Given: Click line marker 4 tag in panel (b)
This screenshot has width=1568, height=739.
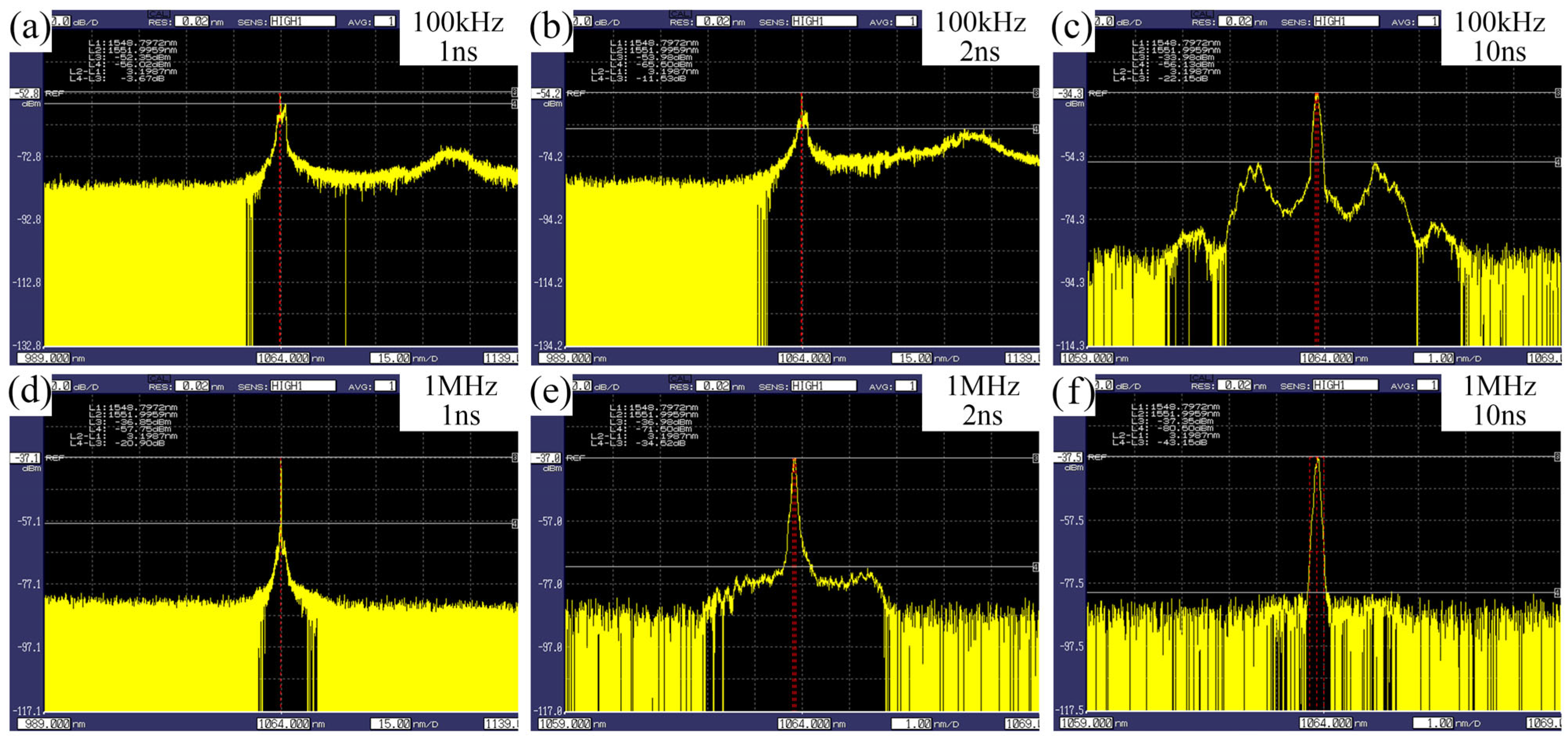Looking at the screenshot, I should tap(1036, 129).
